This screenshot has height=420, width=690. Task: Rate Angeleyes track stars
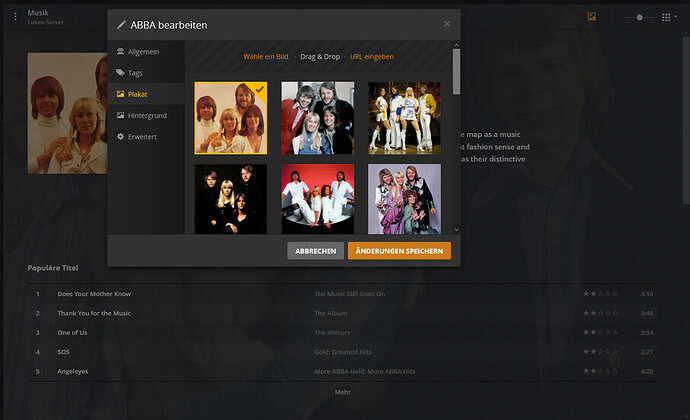click(601, 371)
